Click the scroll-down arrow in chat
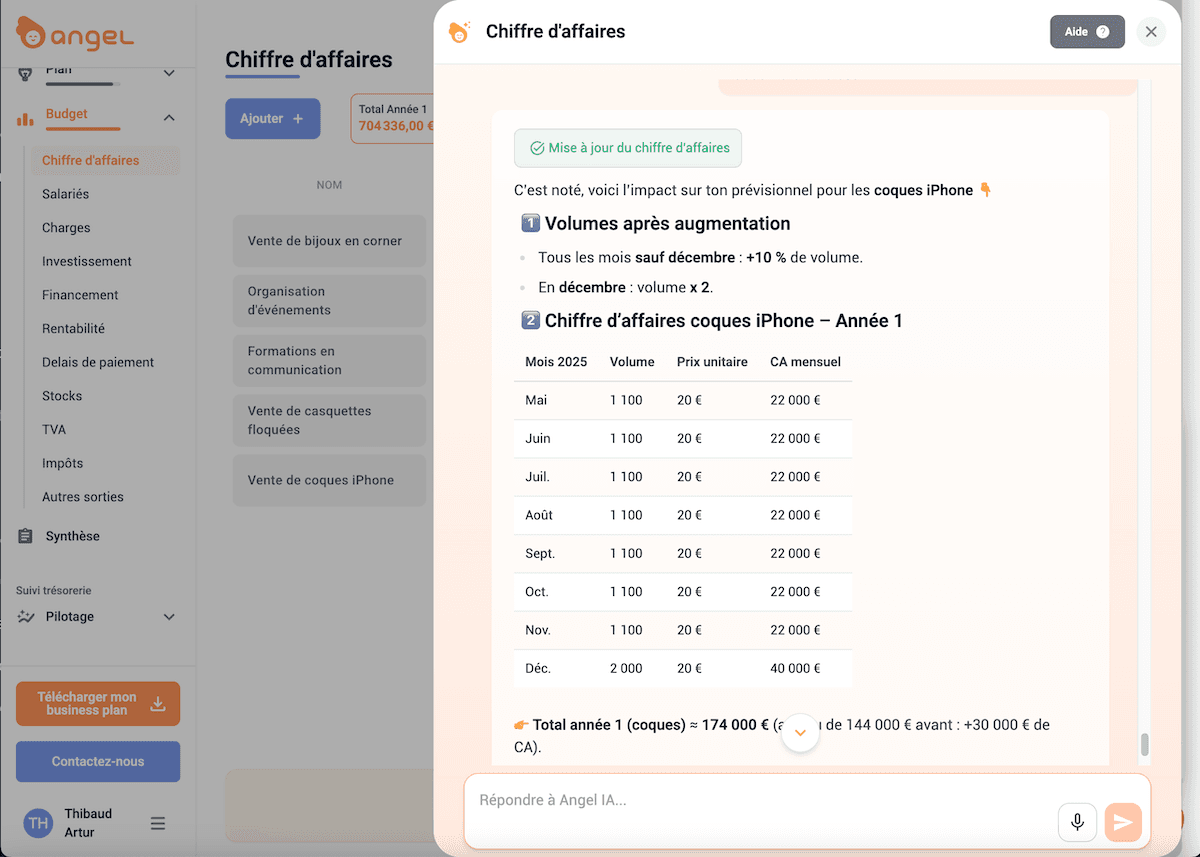This screenshot has height=857, width=1200. (800, 733)
